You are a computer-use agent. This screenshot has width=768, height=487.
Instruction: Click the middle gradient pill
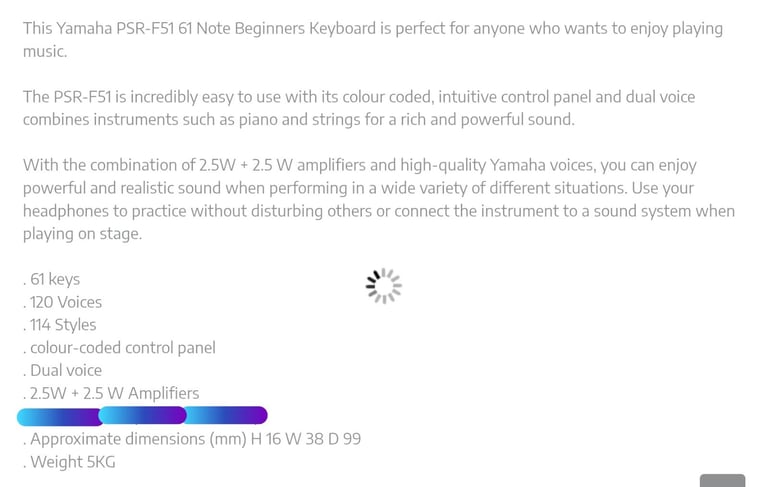pyautogui.click(x=143, y=415)
